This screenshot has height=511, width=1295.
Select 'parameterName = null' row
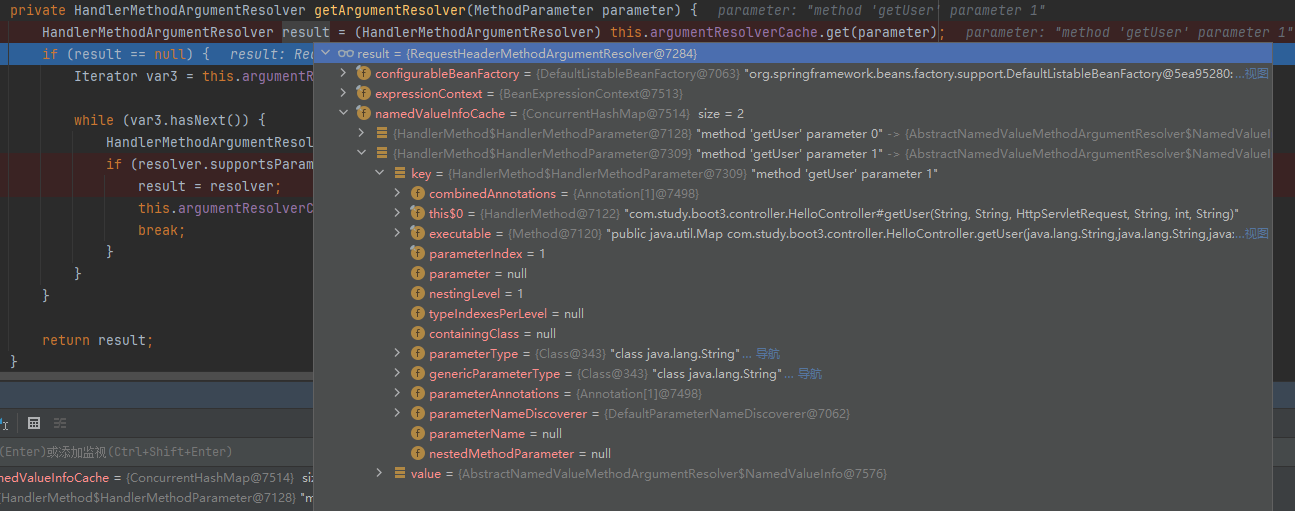click(x=495, y=433)
